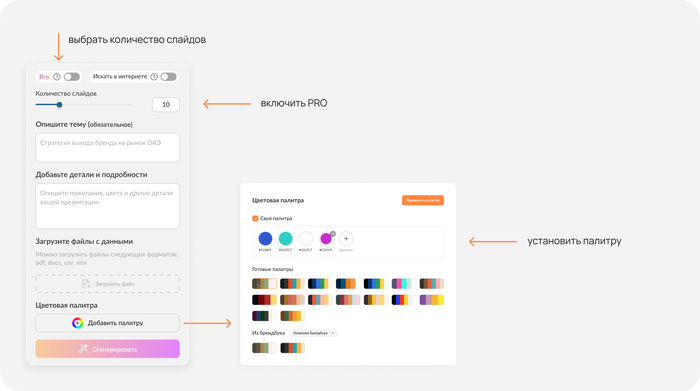Screen dimensions: 700x391
Task: Remove the magenta color via its x badge
Action: pyautogui.click(x=333, y=234)
